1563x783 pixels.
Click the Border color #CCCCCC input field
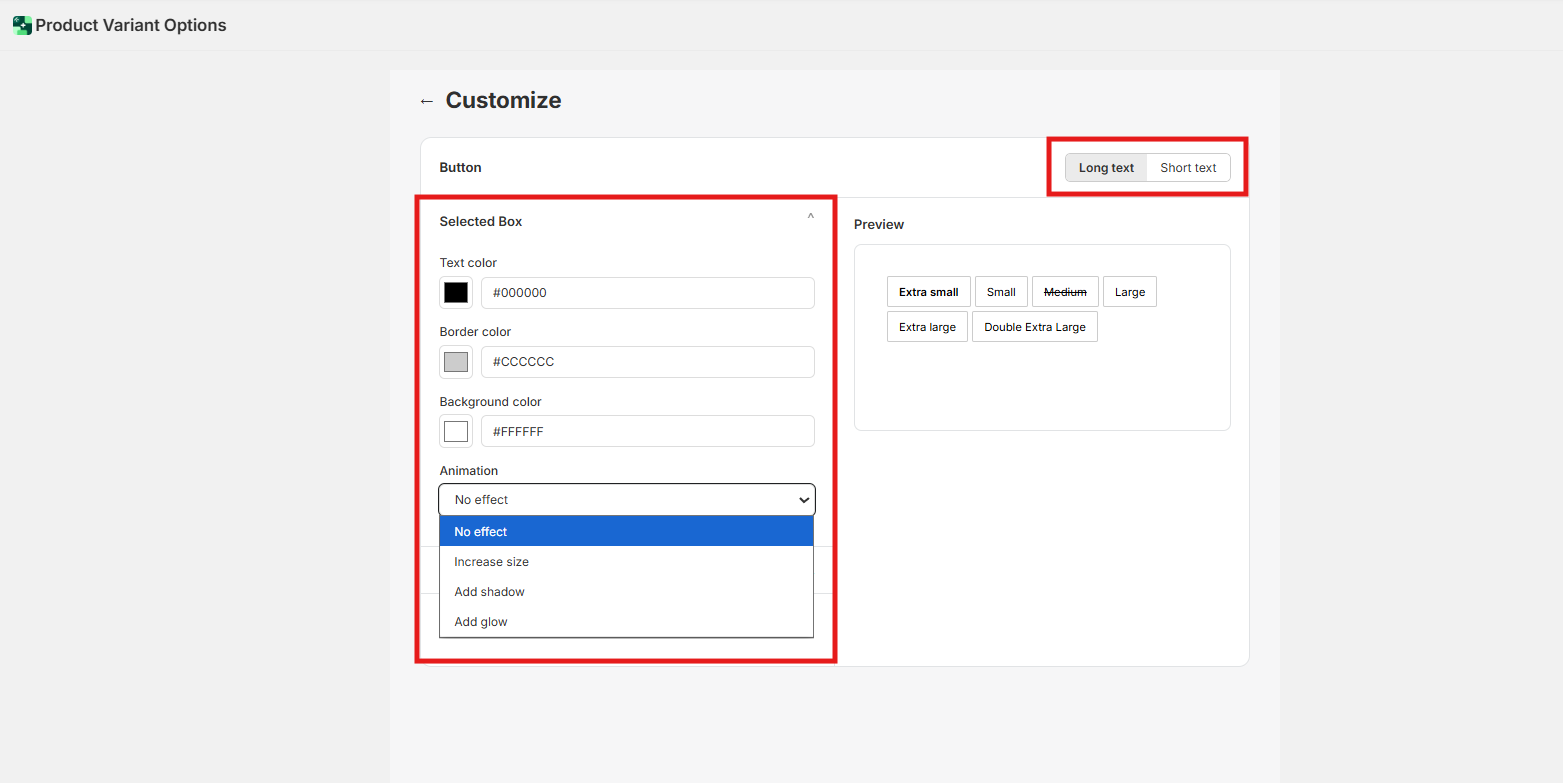click(647, 362)
